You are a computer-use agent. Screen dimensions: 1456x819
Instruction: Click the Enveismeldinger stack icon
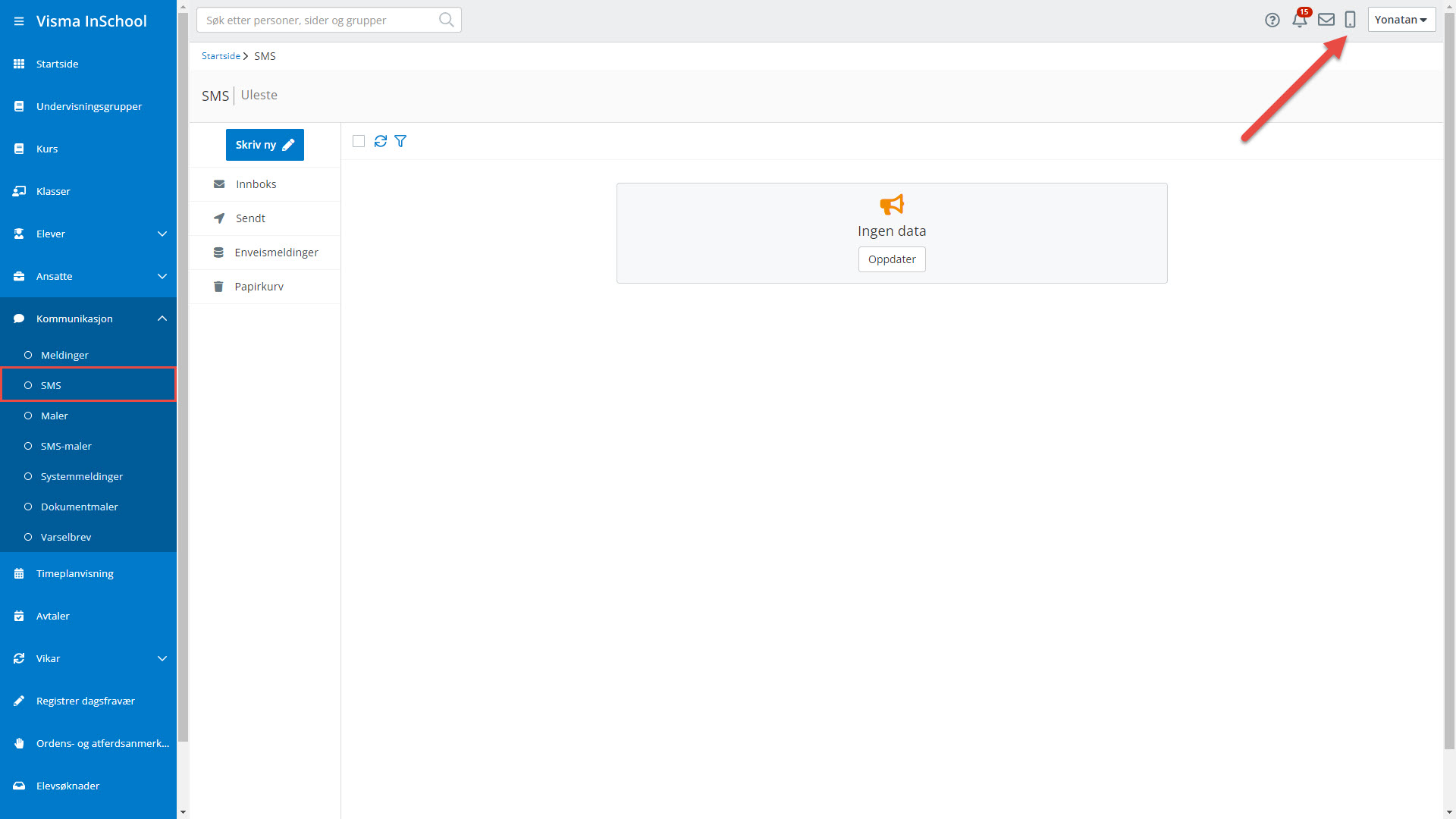218,253
